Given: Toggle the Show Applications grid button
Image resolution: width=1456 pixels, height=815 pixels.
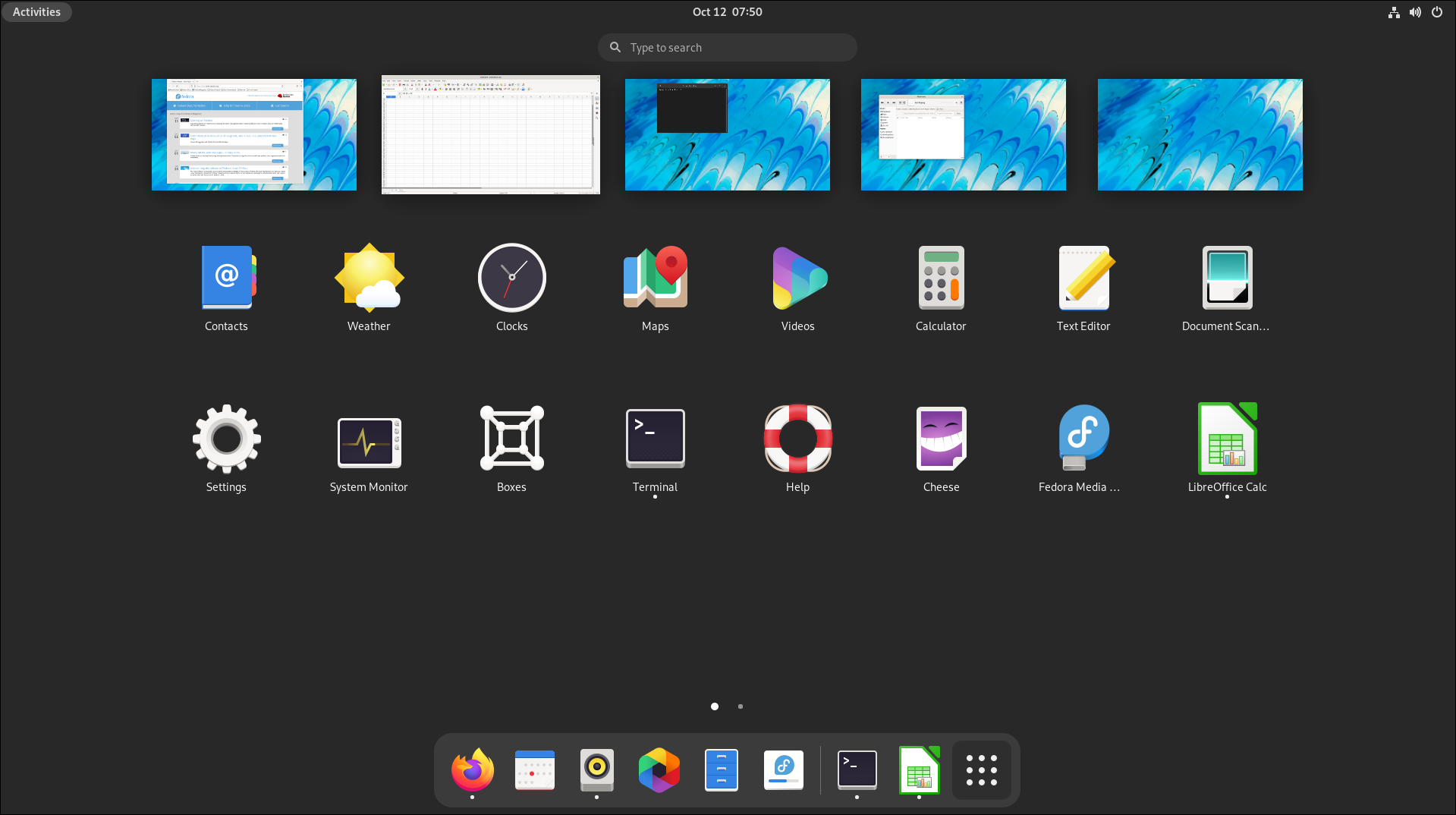Looking at the screenshot, I should [x=981, y=770].
